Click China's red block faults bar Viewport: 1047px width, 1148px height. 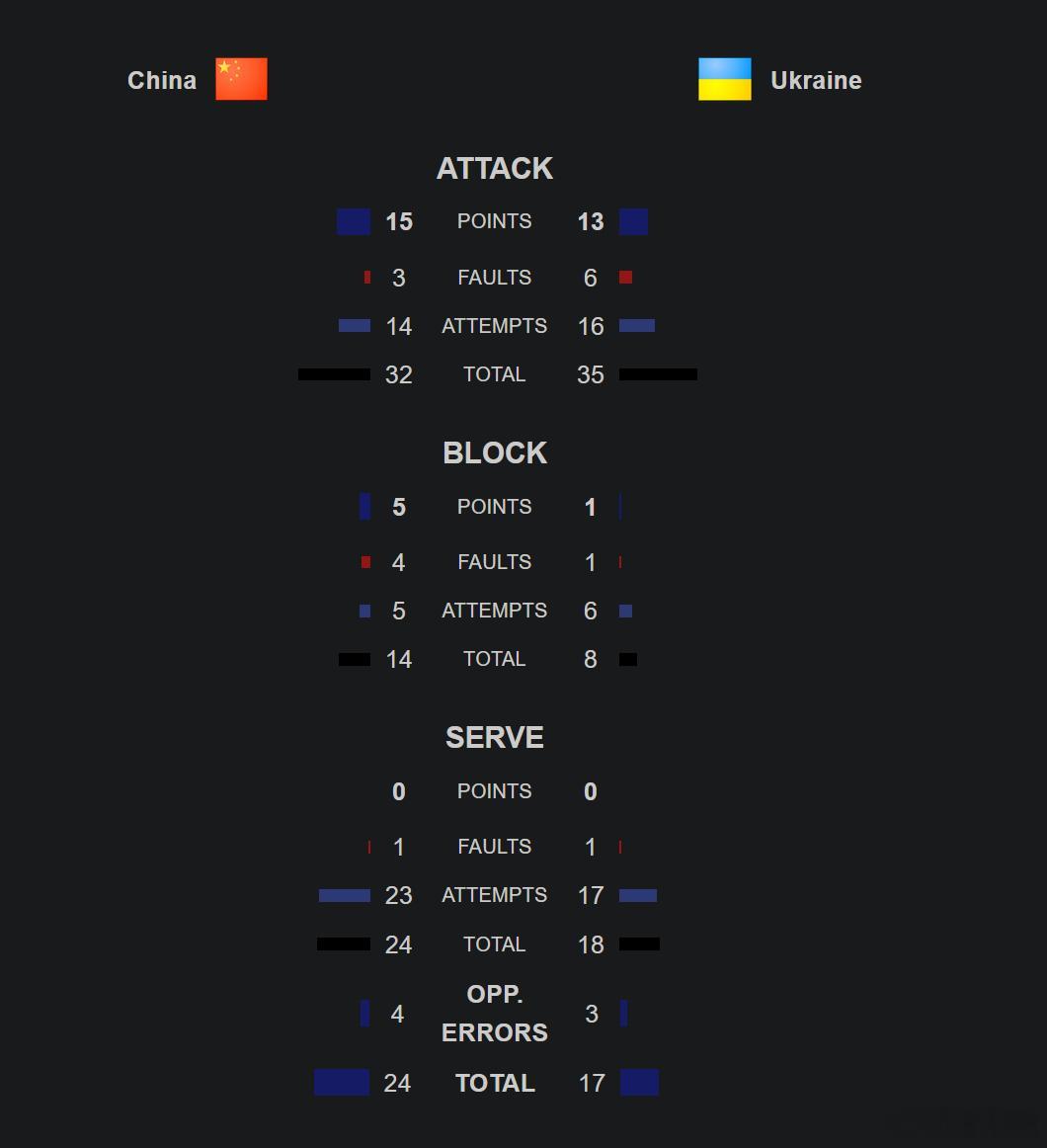pyautogui.click(x=366, y=561)
